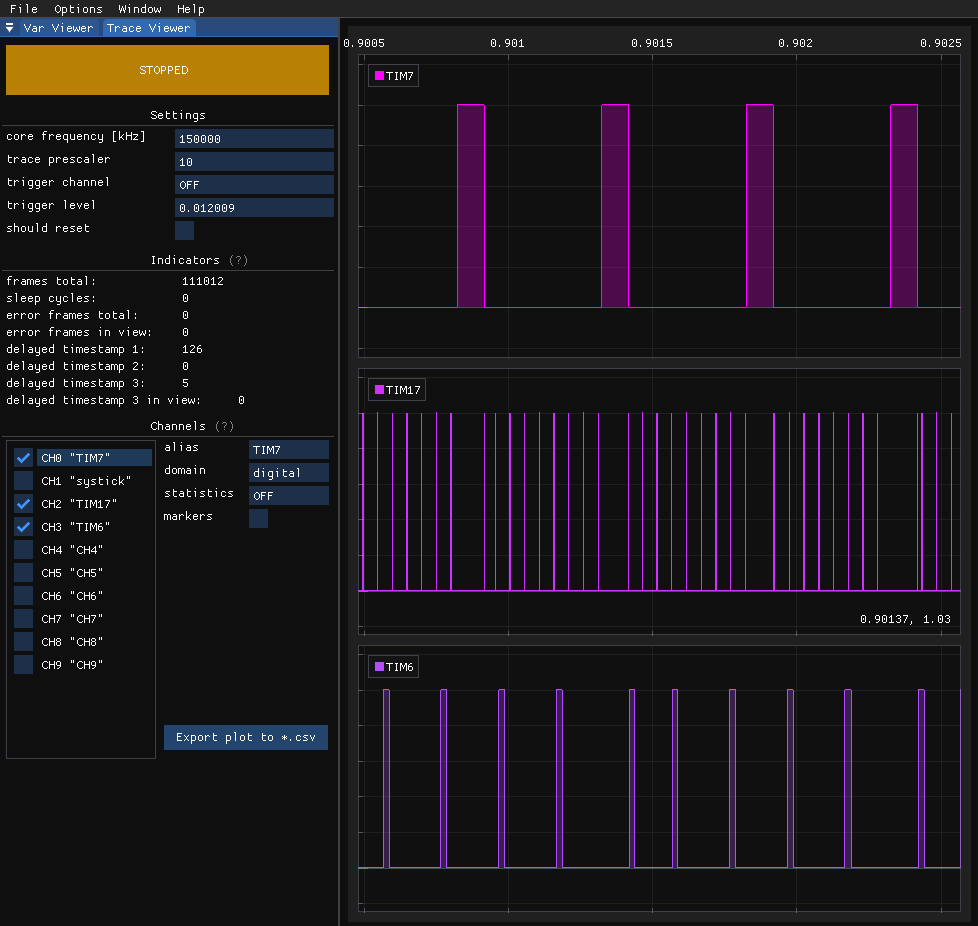Open the statistics dropdown
Viewport: 978px width, 926px height.
[288, 496]
